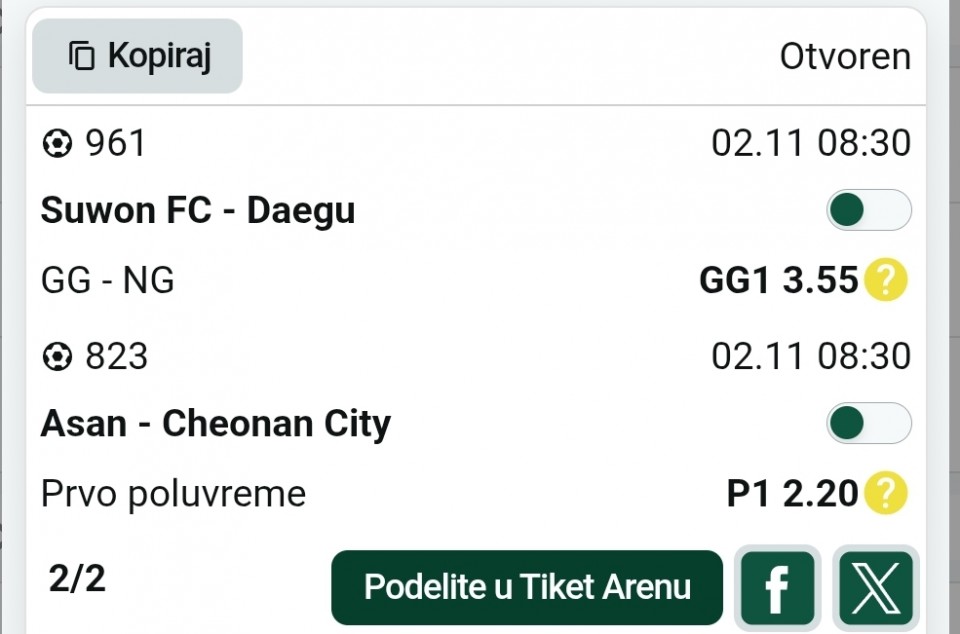Share the ticket on X
Image resolution: width=960 pixels, height=634 pixels.
tap(876, 588)
